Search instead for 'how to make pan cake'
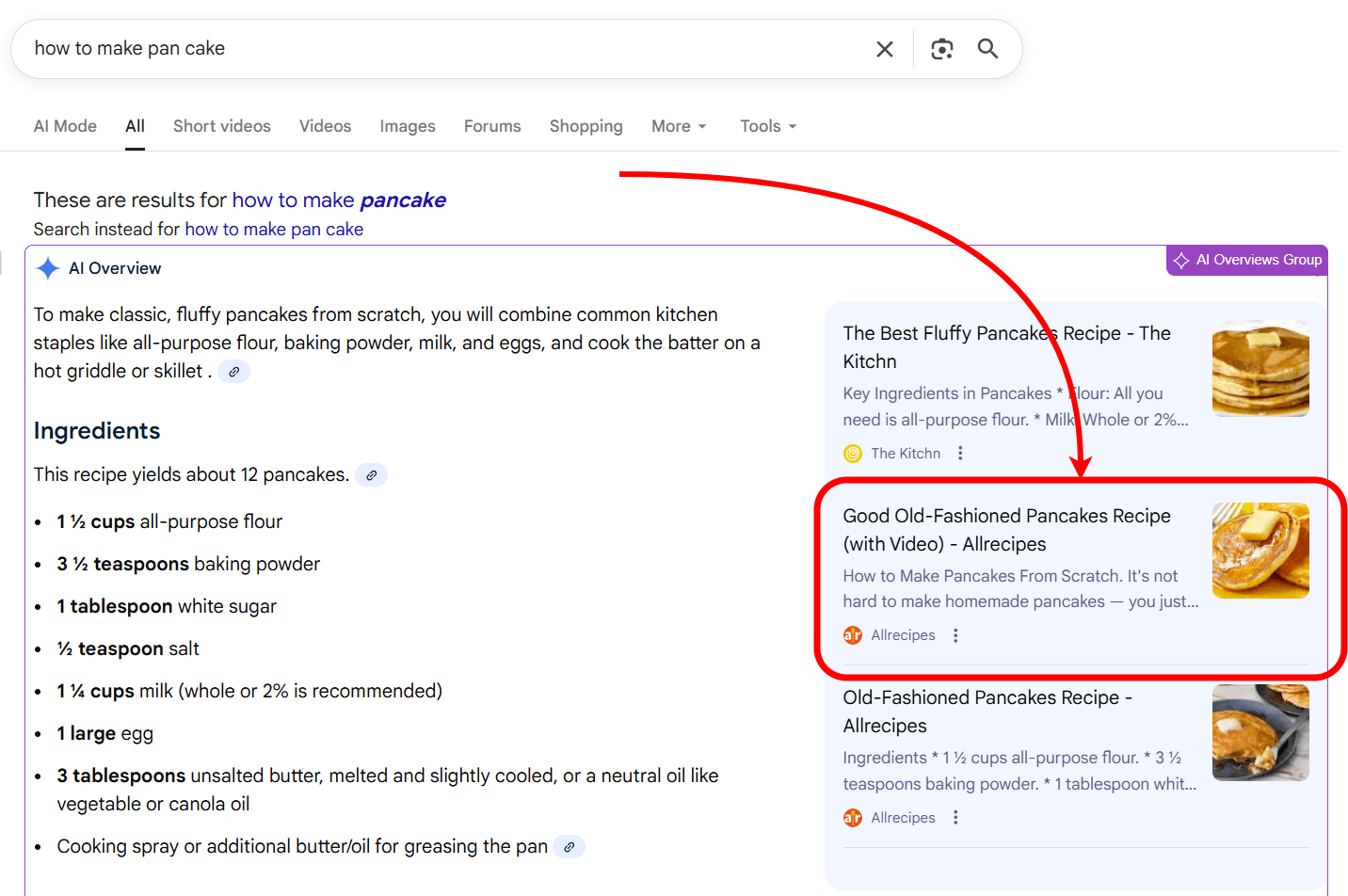Viewport: 1348px width, 896px height. click(x=274, y=229)
